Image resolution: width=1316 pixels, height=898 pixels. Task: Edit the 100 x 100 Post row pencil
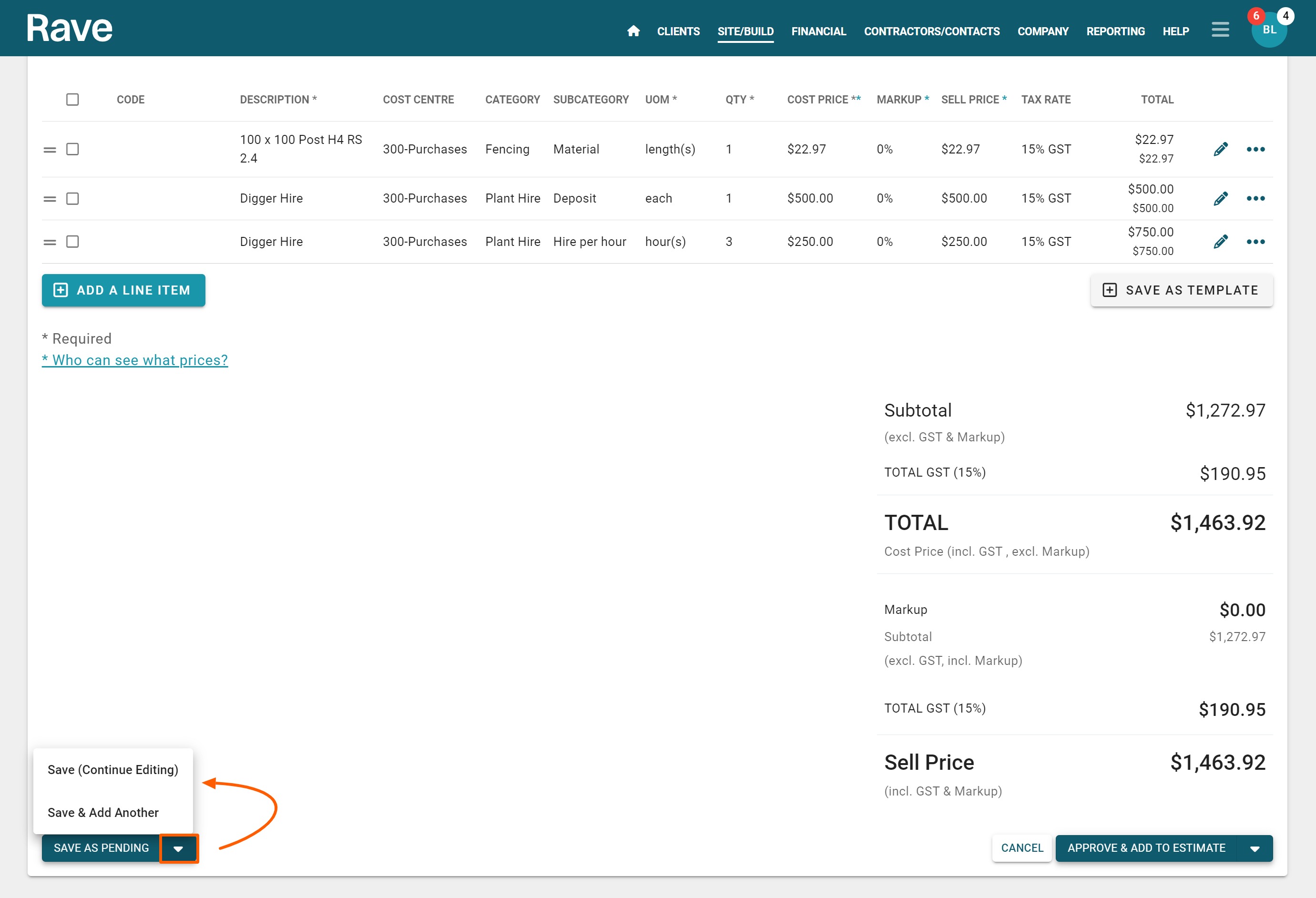[x=1220, y=149]
